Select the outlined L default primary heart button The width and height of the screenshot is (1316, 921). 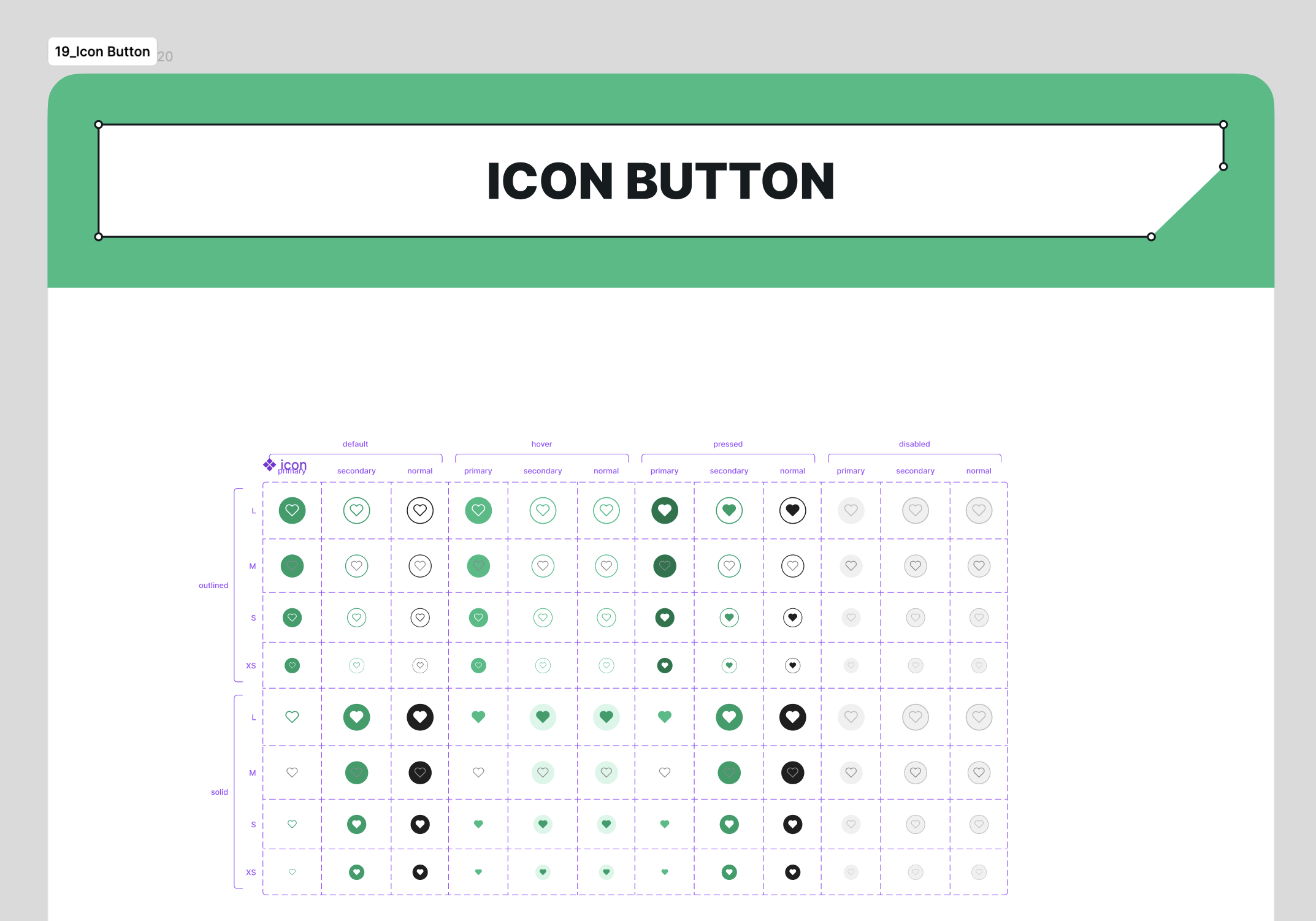[x=292, y=510]
